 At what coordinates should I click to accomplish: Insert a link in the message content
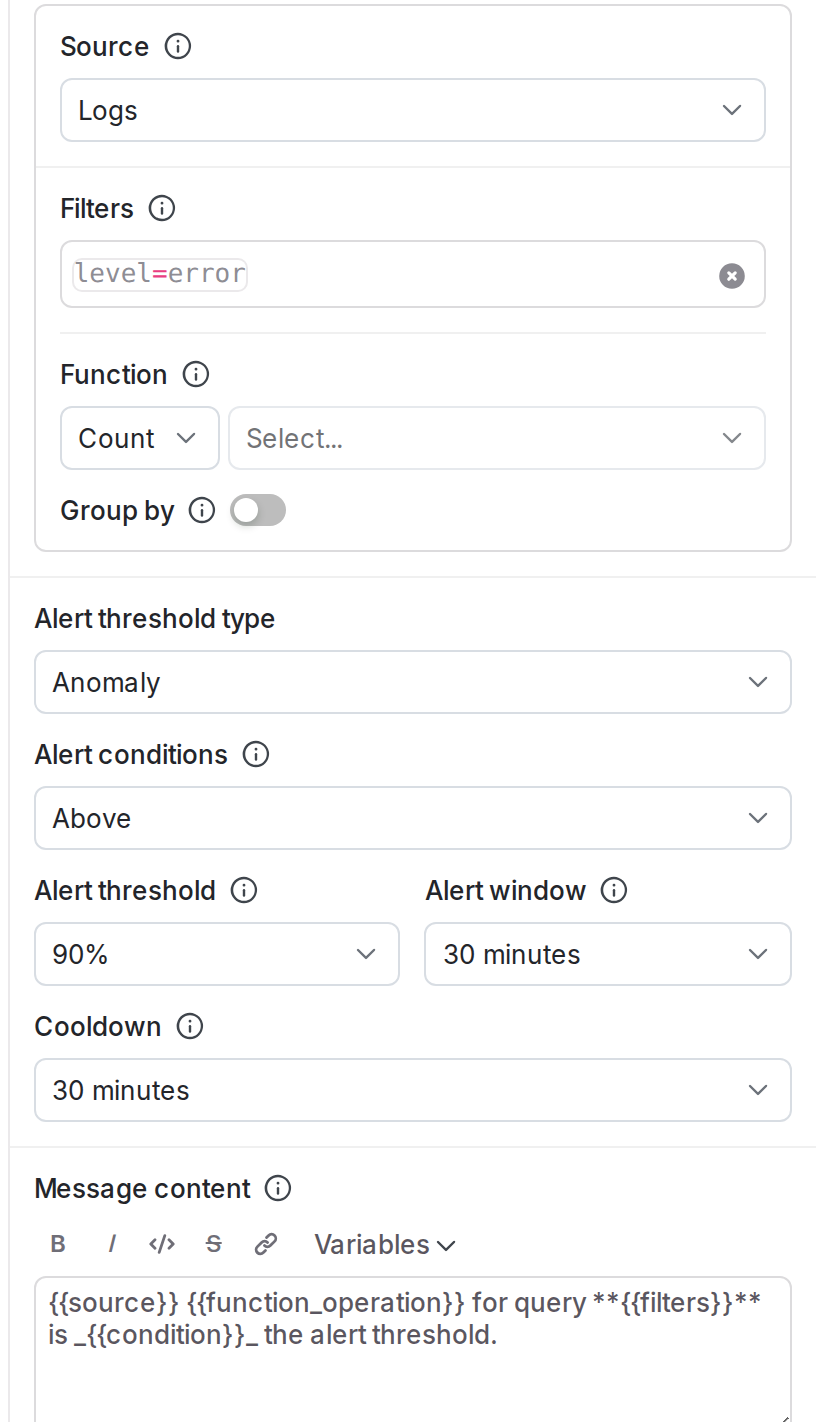(x=265, y=1243)
